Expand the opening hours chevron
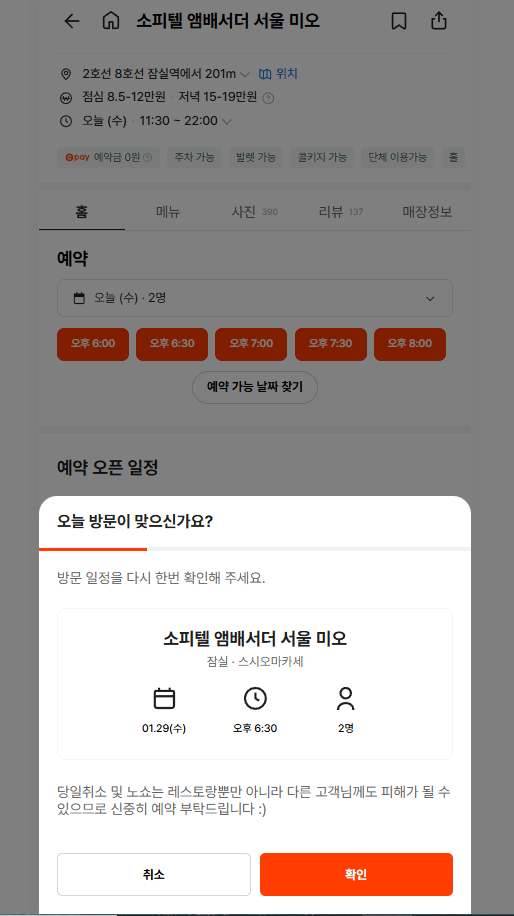Viewport: 514px width, 916px height. (x=227, y=122)
